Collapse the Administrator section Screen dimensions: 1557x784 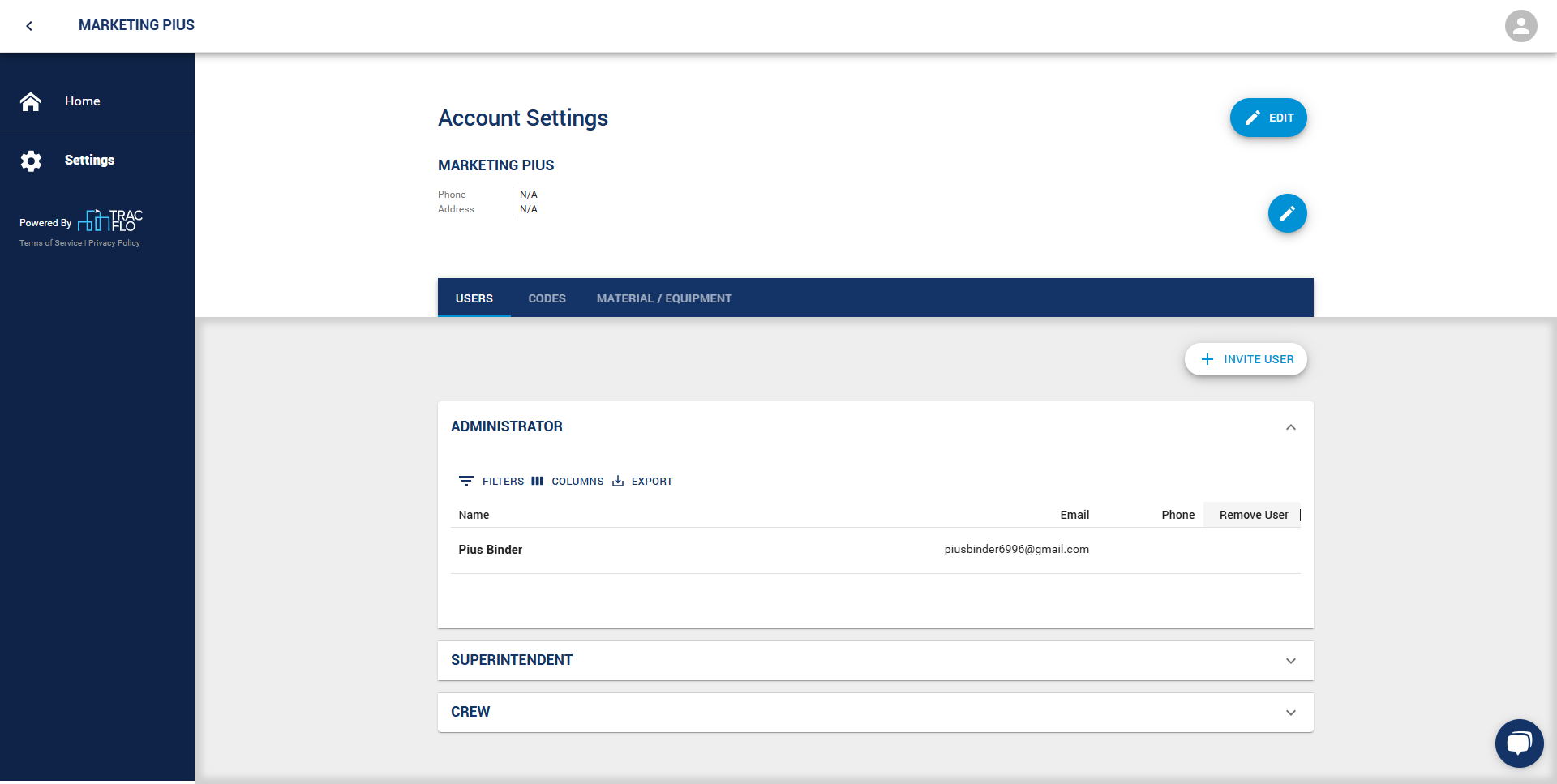[1290, 427]
